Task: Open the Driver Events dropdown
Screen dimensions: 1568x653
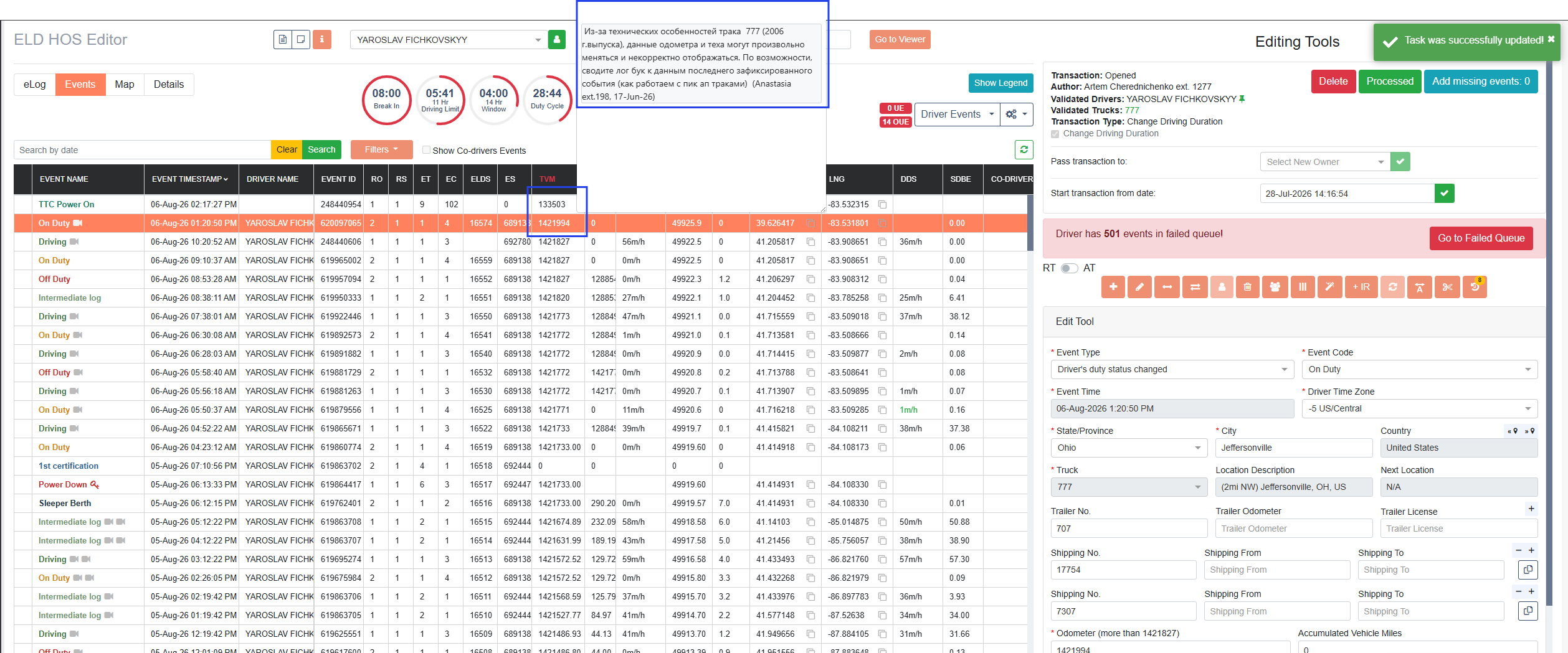Action: (957, 114)
